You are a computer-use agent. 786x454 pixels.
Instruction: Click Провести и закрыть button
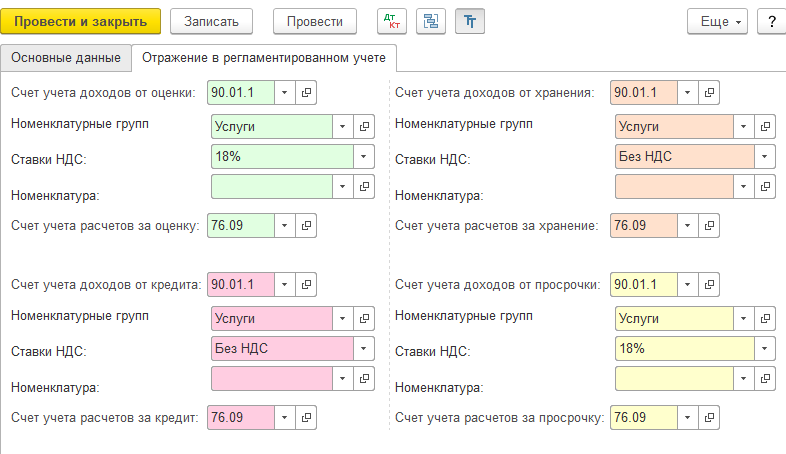pyautogui.click(x=81, y=22)
